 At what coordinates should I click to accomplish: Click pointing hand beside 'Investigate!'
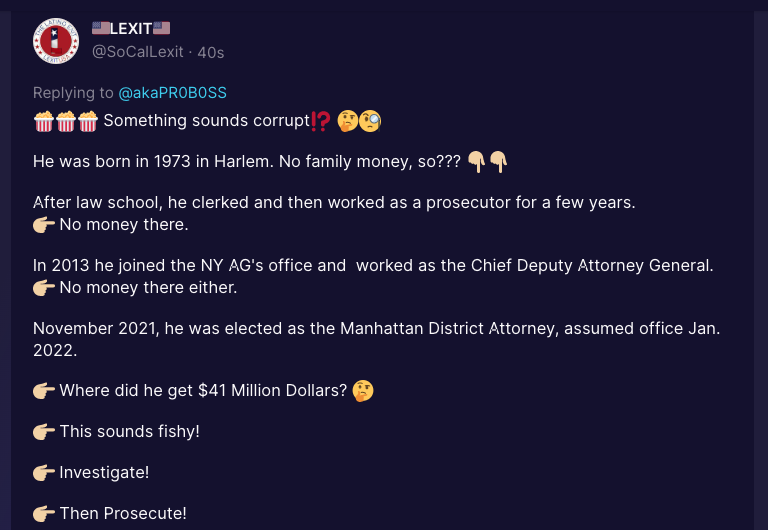44,473
